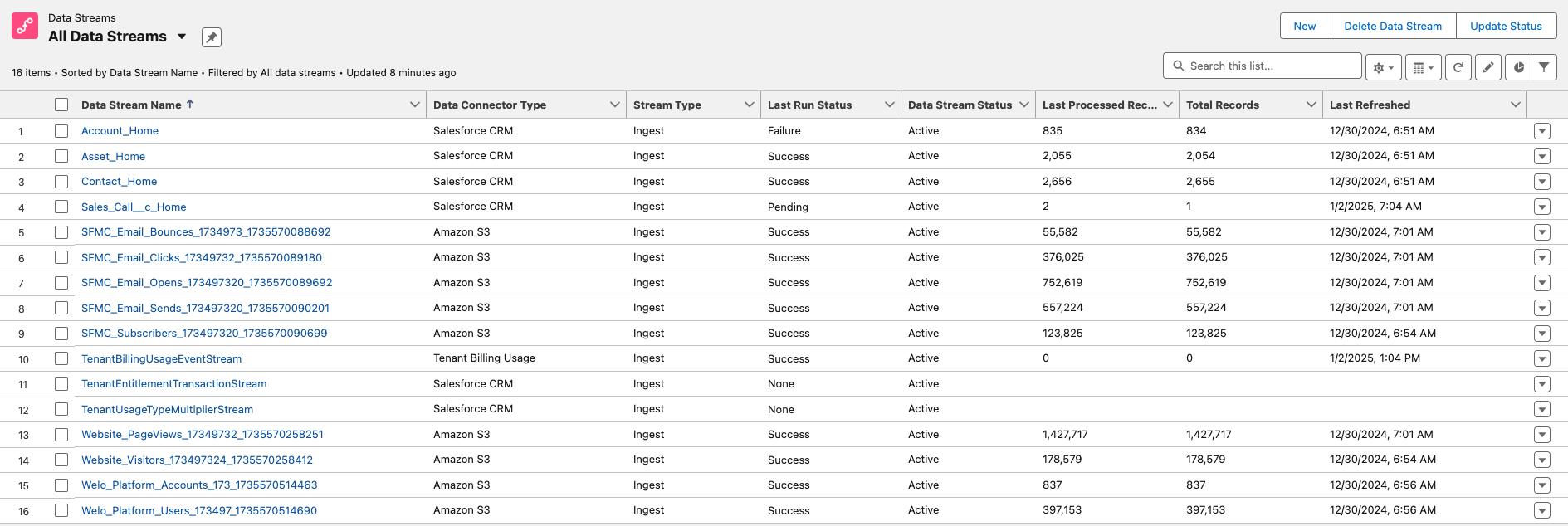The height and width of the screenshot is (526, 1568).
Task: Open row actions for SFMC_Email_Opens stream
Action: click(1542, 283)
